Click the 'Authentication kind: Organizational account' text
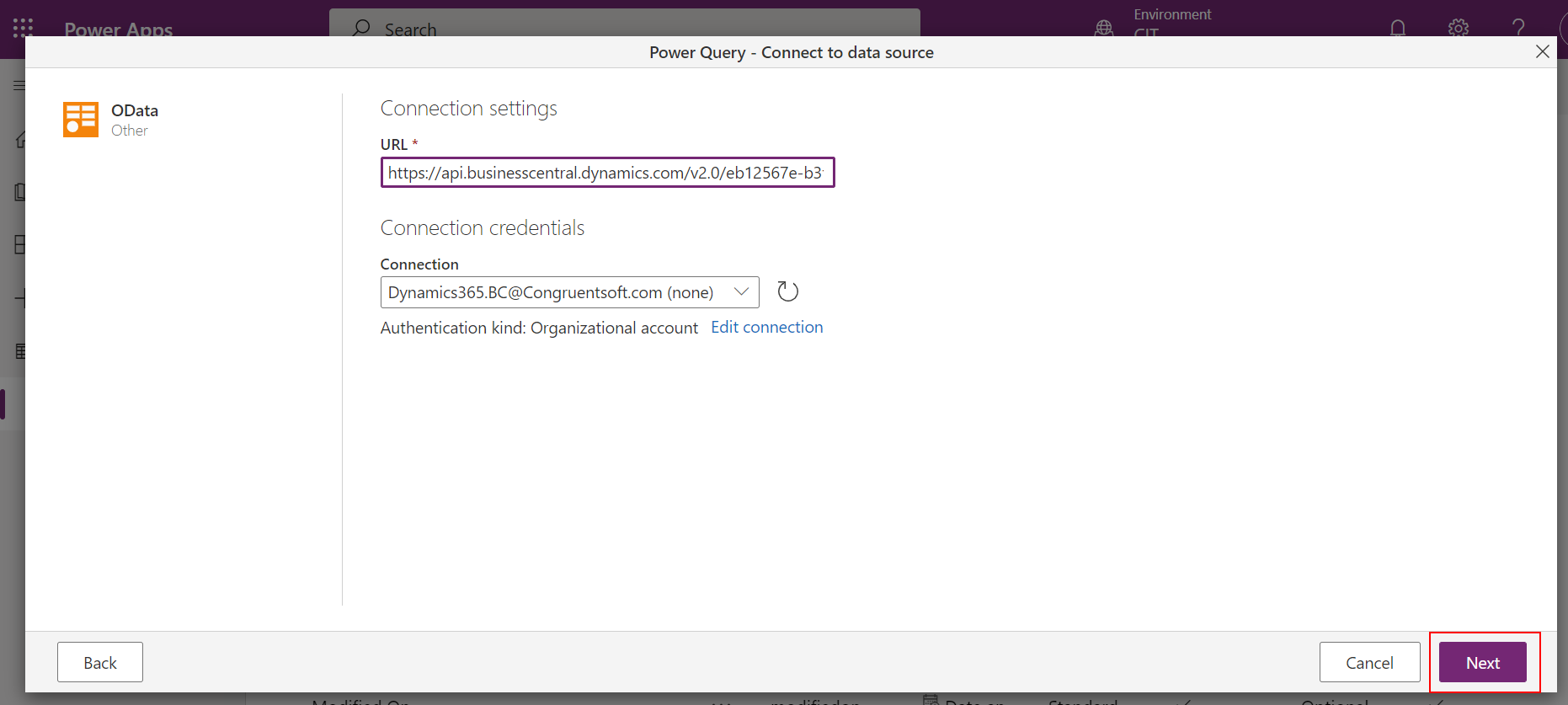The height and width of the screenshot is (705, 1568). (539, 328)
